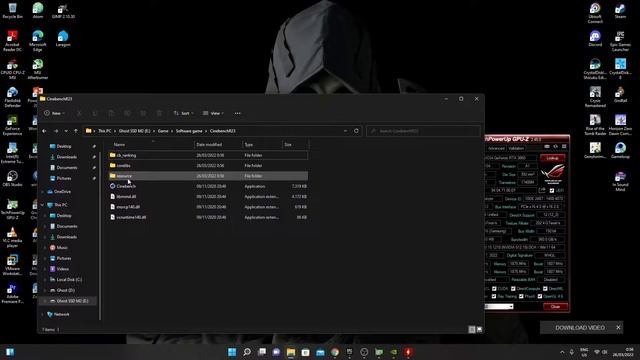This screenshot has width=640, height=360.
Task: Switch to GPU-Z Advanced tab
Action: point(496,149)
